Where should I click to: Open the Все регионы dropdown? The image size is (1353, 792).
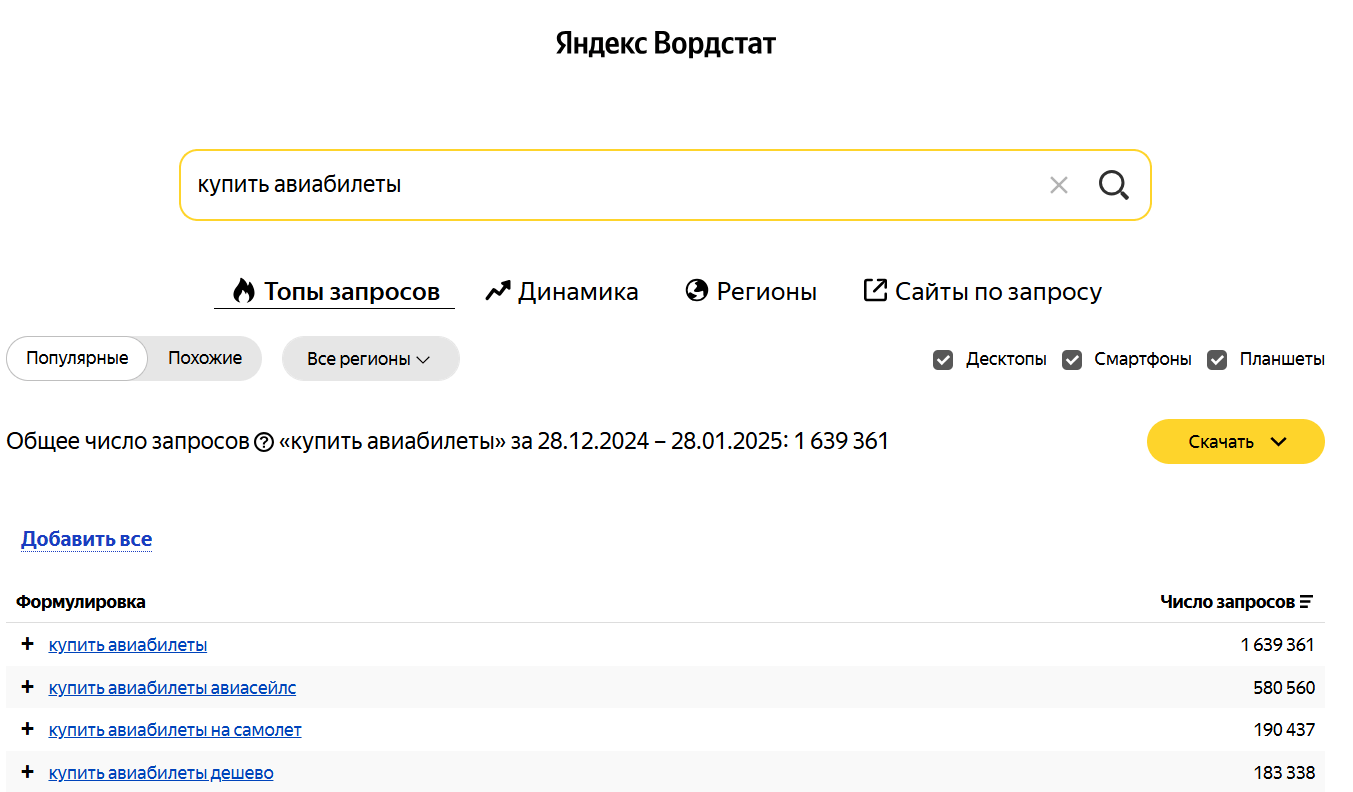click(370, 359)
